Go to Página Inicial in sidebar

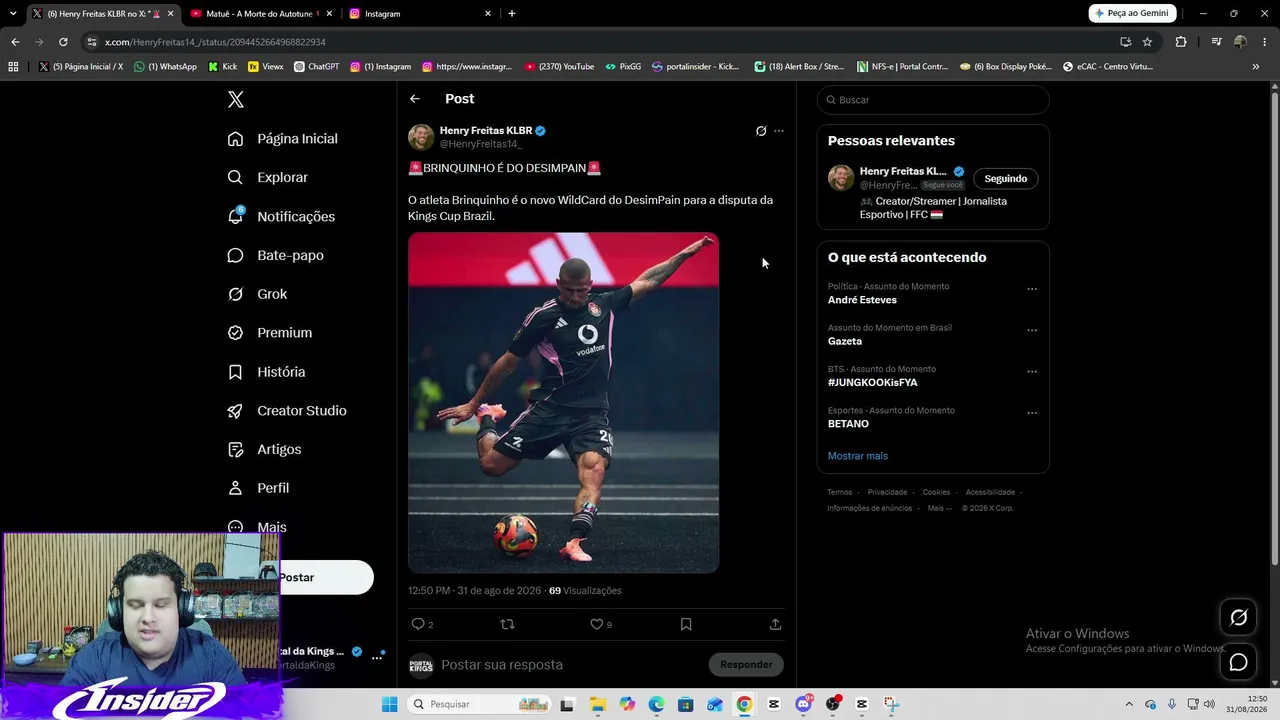tap(283, 139)
